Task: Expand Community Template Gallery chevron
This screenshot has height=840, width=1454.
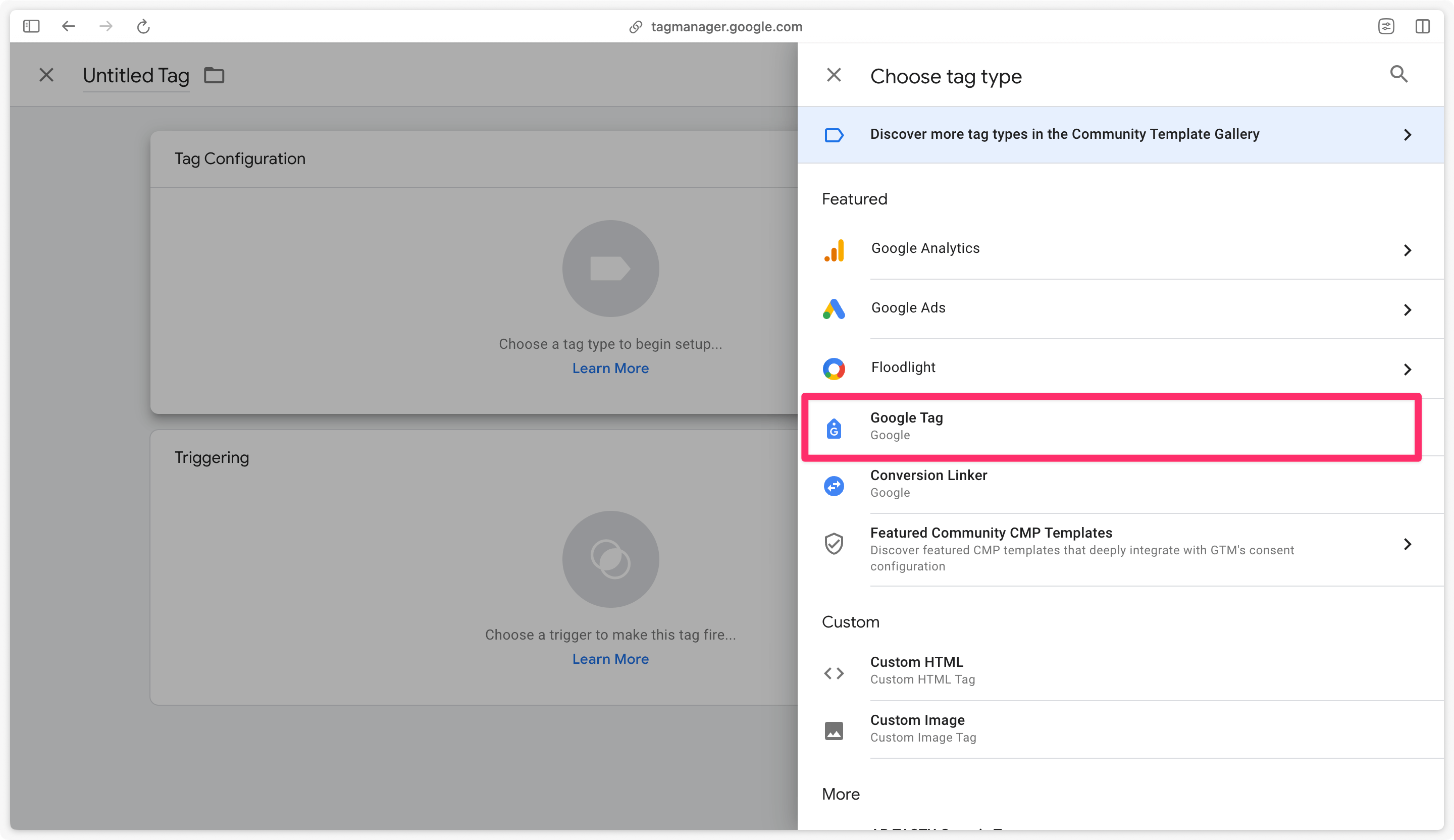Action: [1407, 135]
